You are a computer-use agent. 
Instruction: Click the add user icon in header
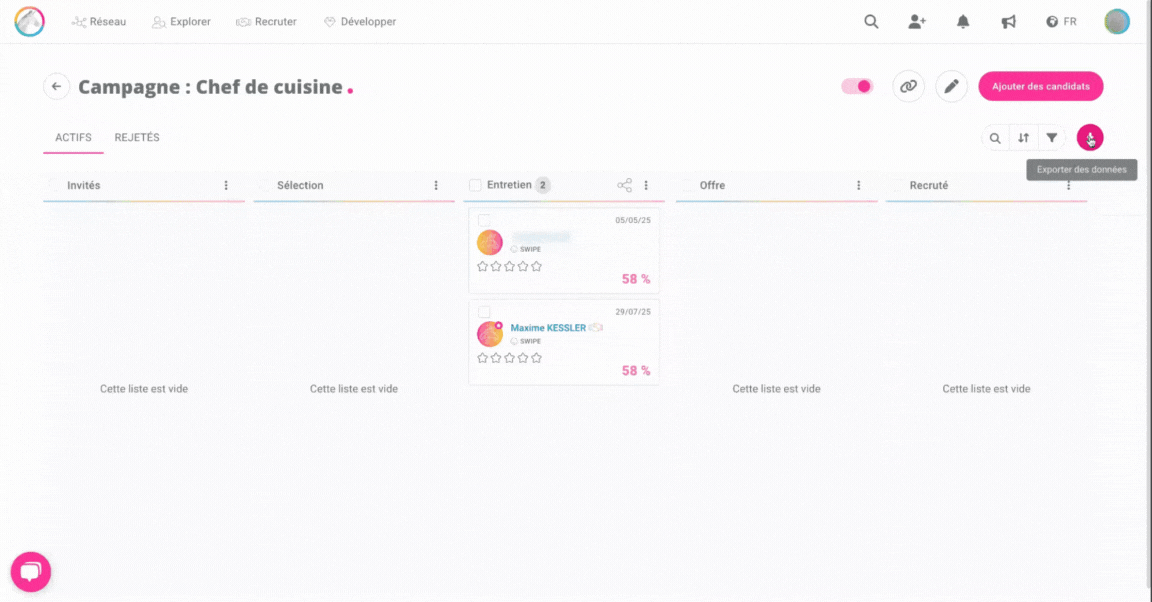pos(916,22)
